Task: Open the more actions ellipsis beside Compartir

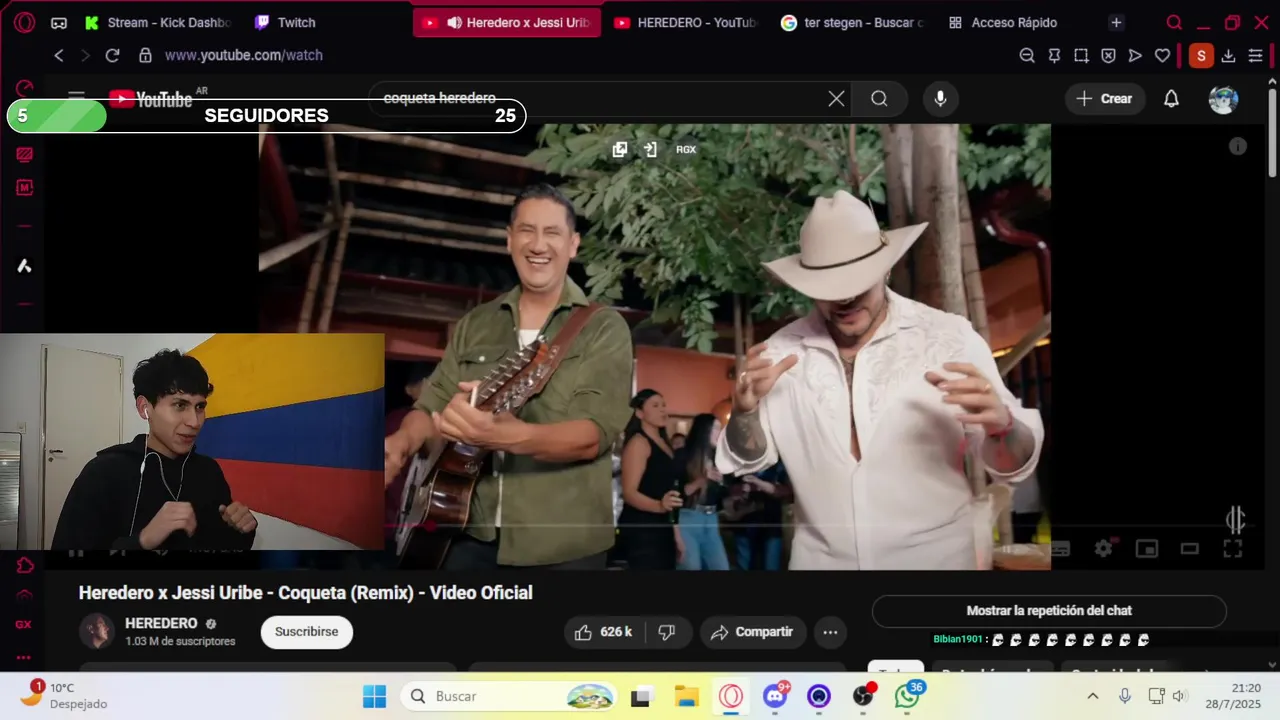Action: (x=830, y=632)
